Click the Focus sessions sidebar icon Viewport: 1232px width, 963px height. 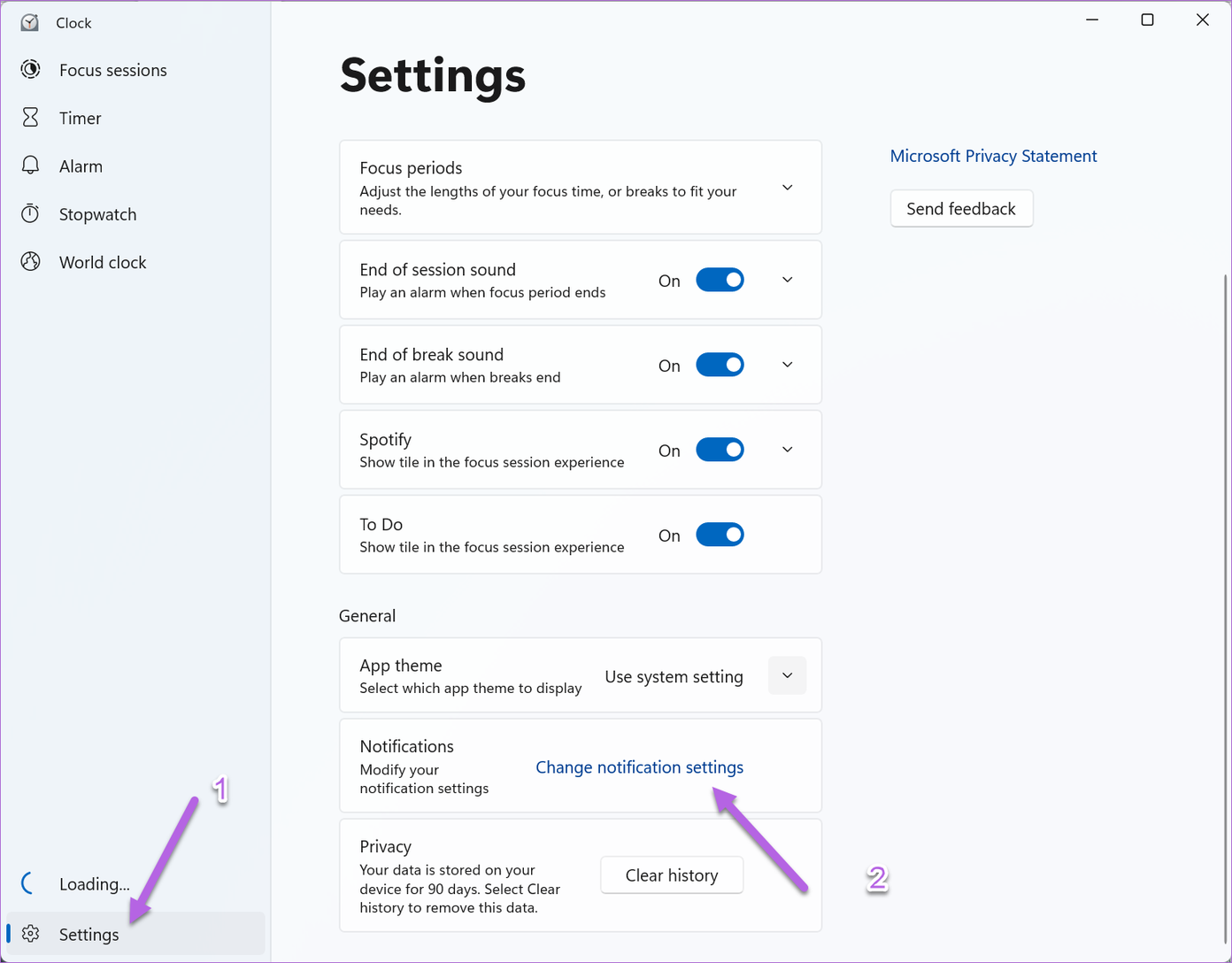[31, 70]
